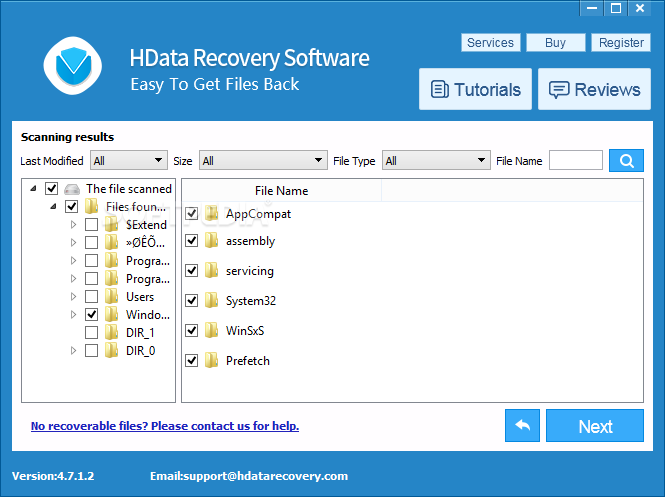Click the drive icon of The file scanned

[72, 189]
